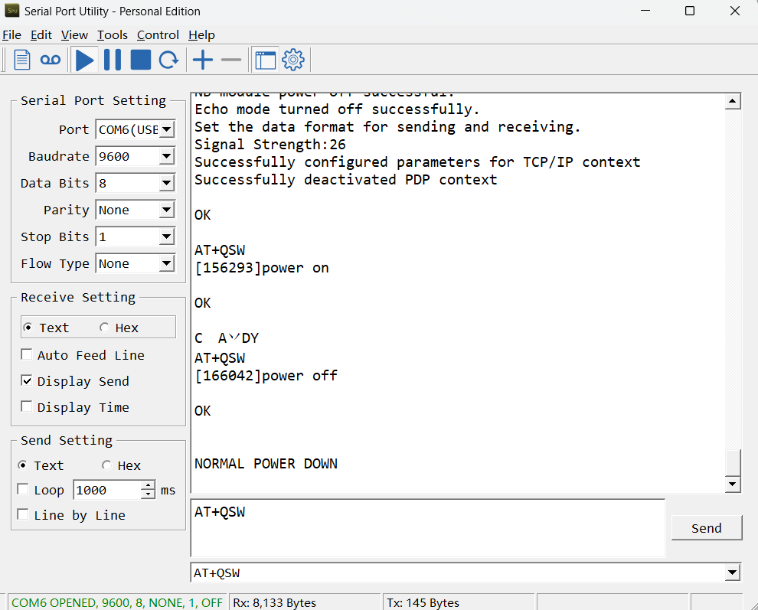Open the Help menu
The width and height of the screenshot is (758, 610).
tap(202, 35)
